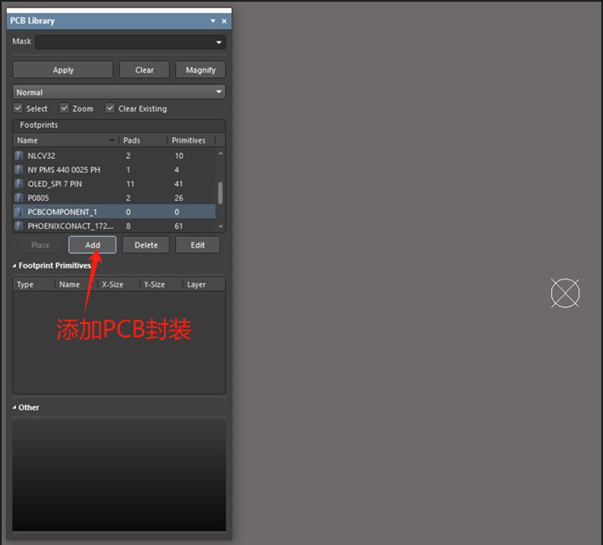Click the OLED_SPI 7 PIN footprint icon
The height and width of the screenshot is (545, 603).
(18, 184)
